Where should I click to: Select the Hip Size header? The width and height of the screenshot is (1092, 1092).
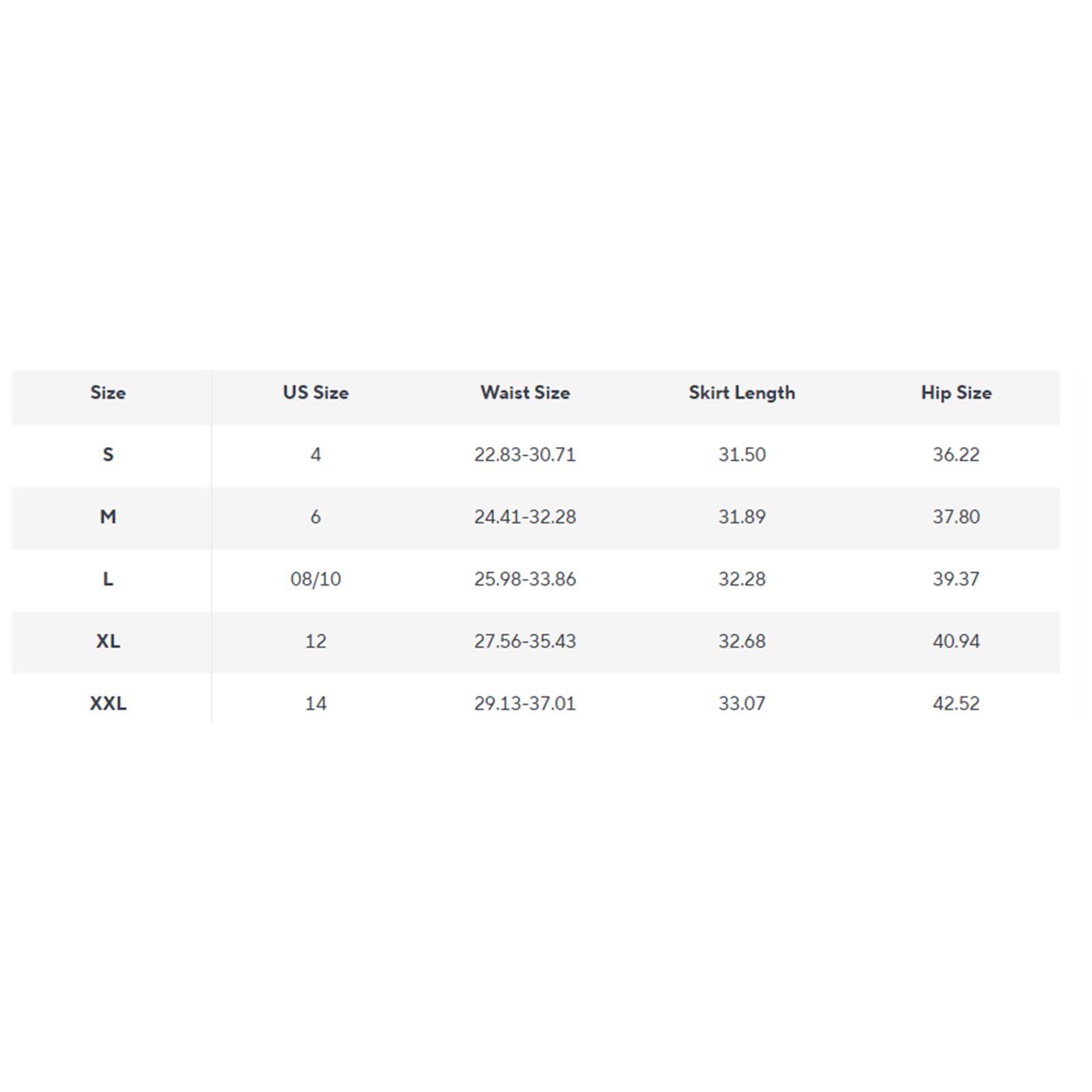click(x=956, y=393)
